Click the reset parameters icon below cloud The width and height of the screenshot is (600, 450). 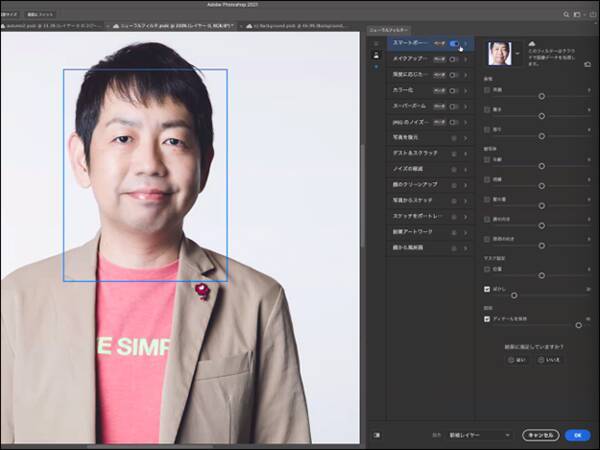click(588, 64)
